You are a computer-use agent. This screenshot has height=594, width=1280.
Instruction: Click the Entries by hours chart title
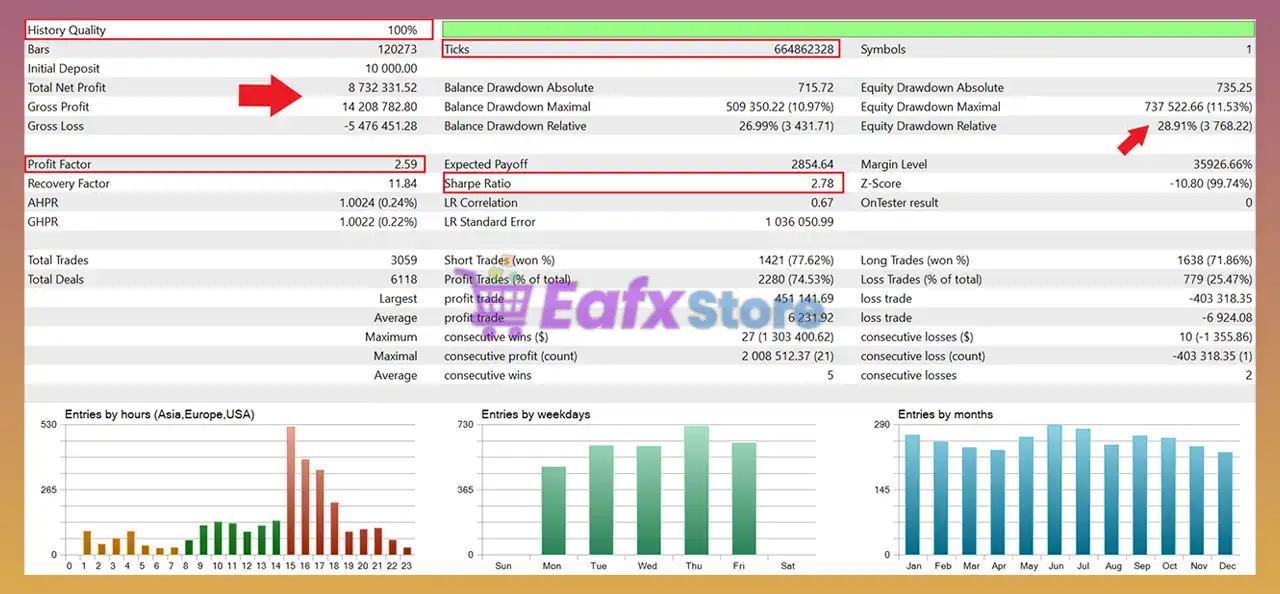point(160,414)
